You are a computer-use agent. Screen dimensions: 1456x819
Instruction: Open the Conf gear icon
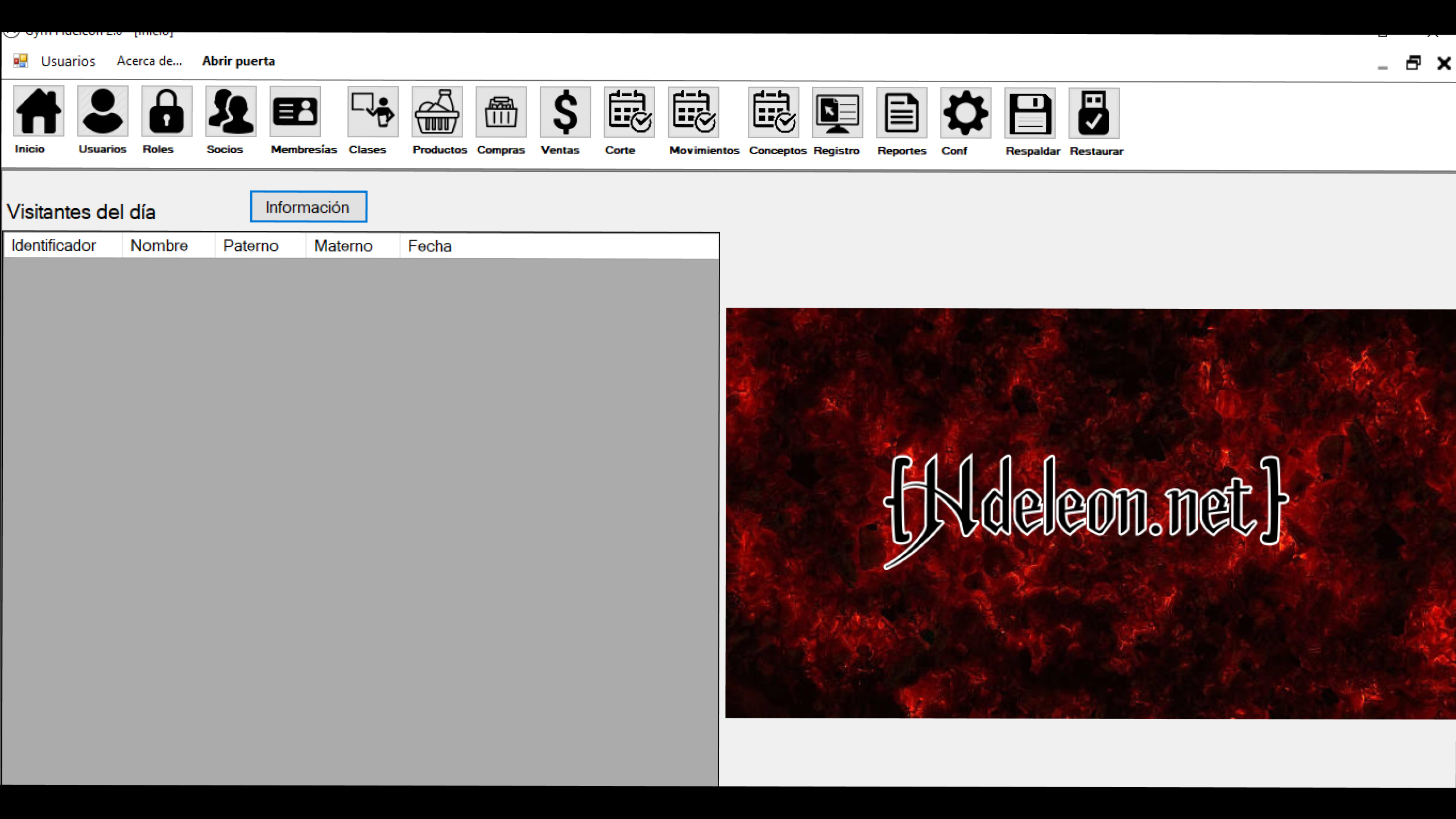click(x=966, y=113)
